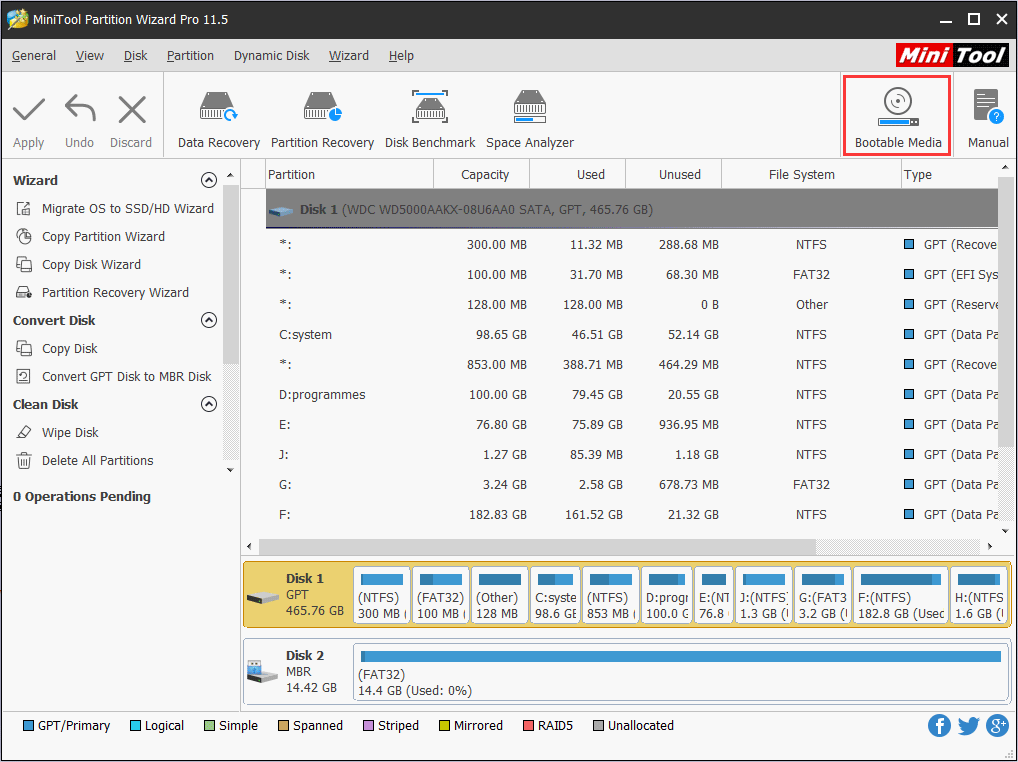Click the Convert GPT Disk to MBR Disk link
The width and height of the screenshot is (1018, 762).
click(x=127, y=376)
